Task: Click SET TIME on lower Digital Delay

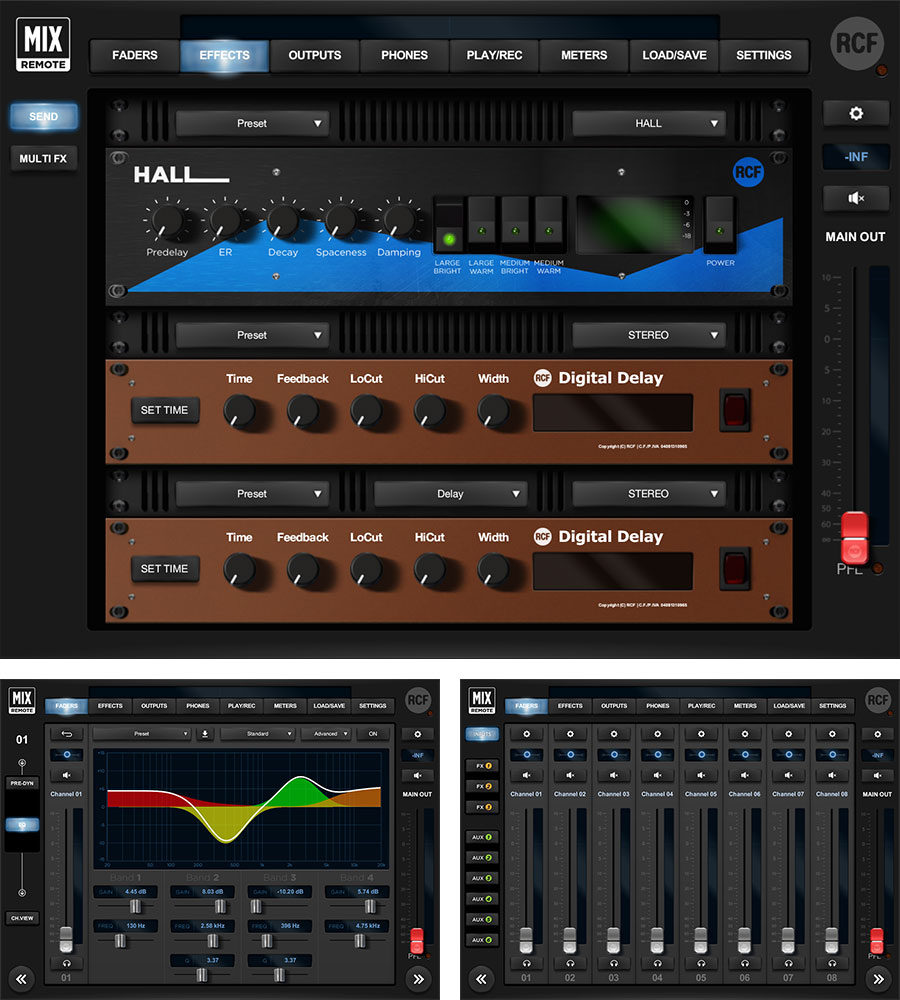Action: coord(165,569)
